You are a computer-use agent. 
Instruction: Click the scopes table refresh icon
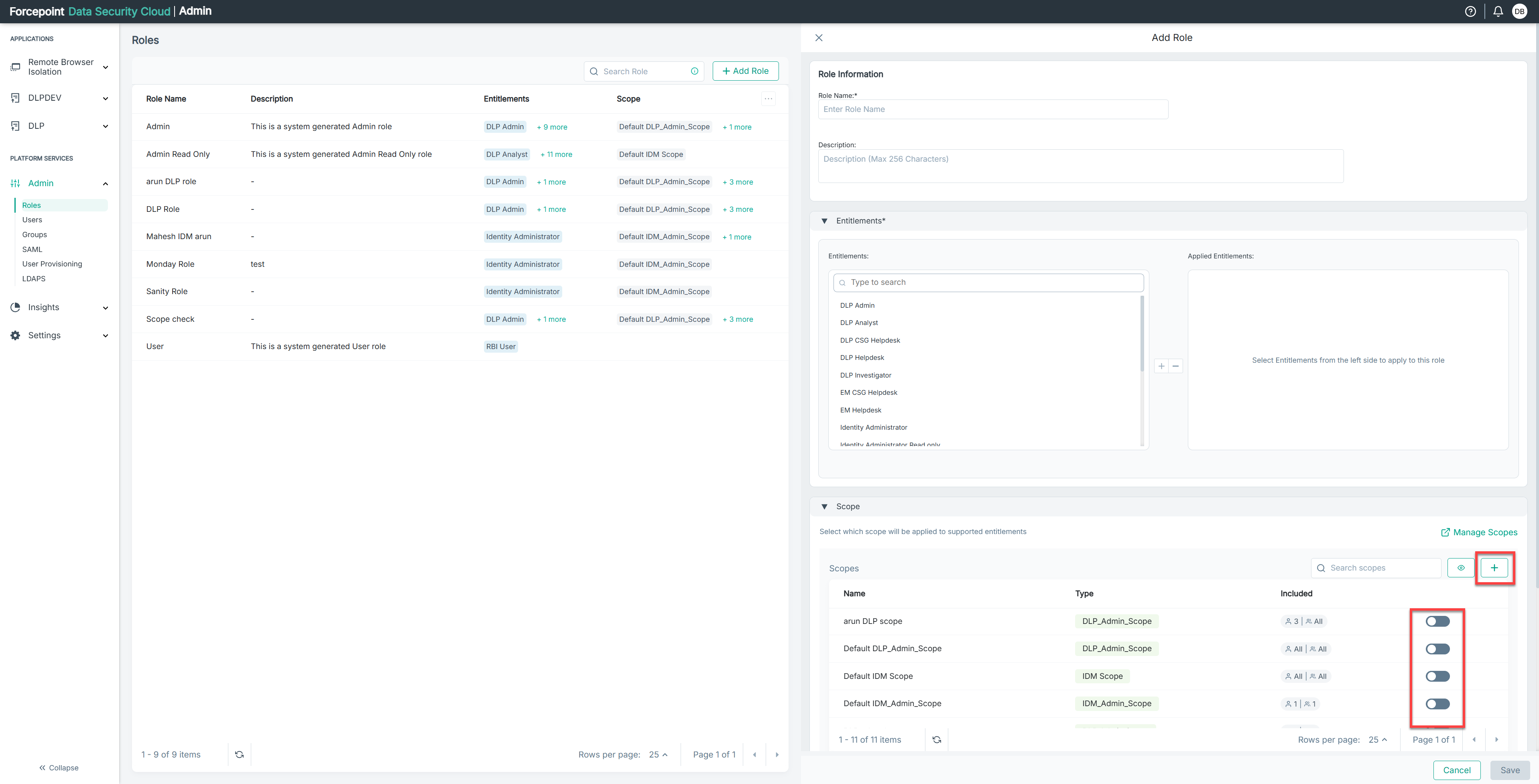click(936, 739)
